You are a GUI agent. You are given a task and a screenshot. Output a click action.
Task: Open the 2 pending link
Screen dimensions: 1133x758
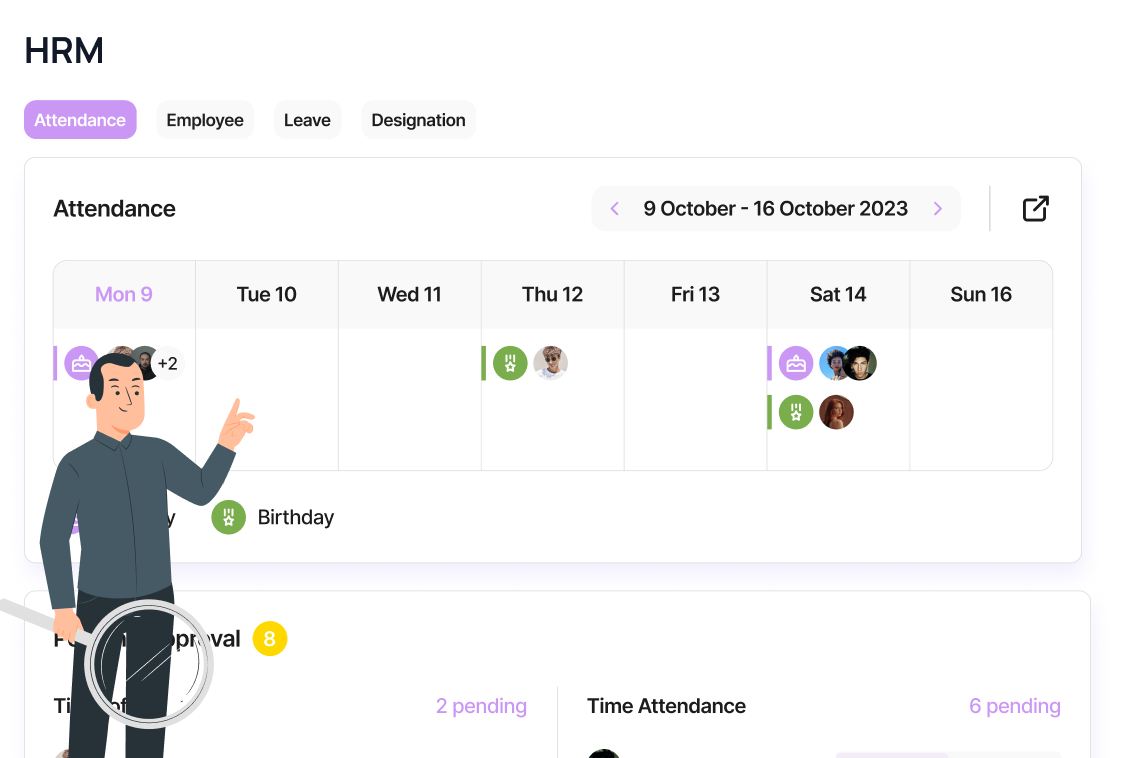[481, 706]
